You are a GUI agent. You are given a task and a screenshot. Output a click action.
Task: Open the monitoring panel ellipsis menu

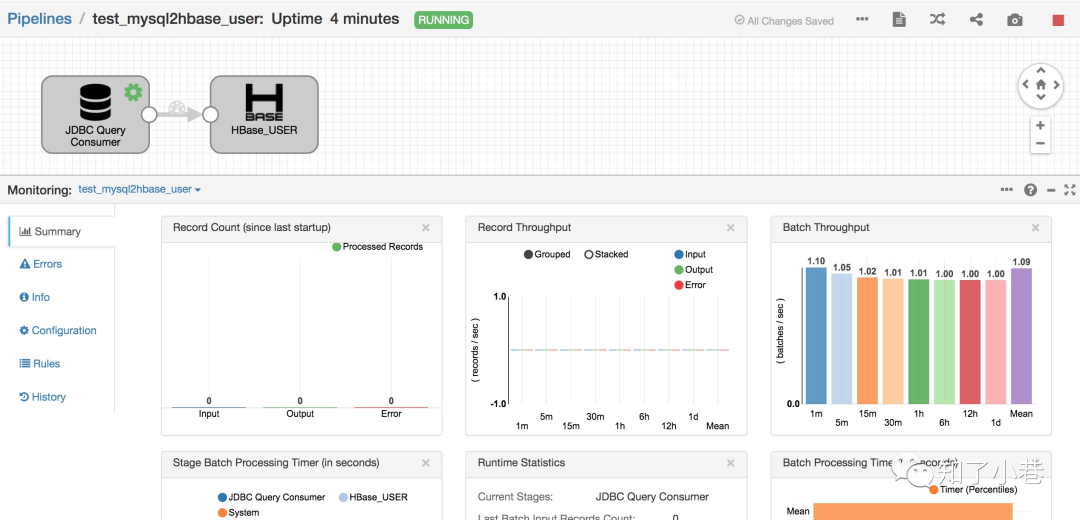point(1007,189)
